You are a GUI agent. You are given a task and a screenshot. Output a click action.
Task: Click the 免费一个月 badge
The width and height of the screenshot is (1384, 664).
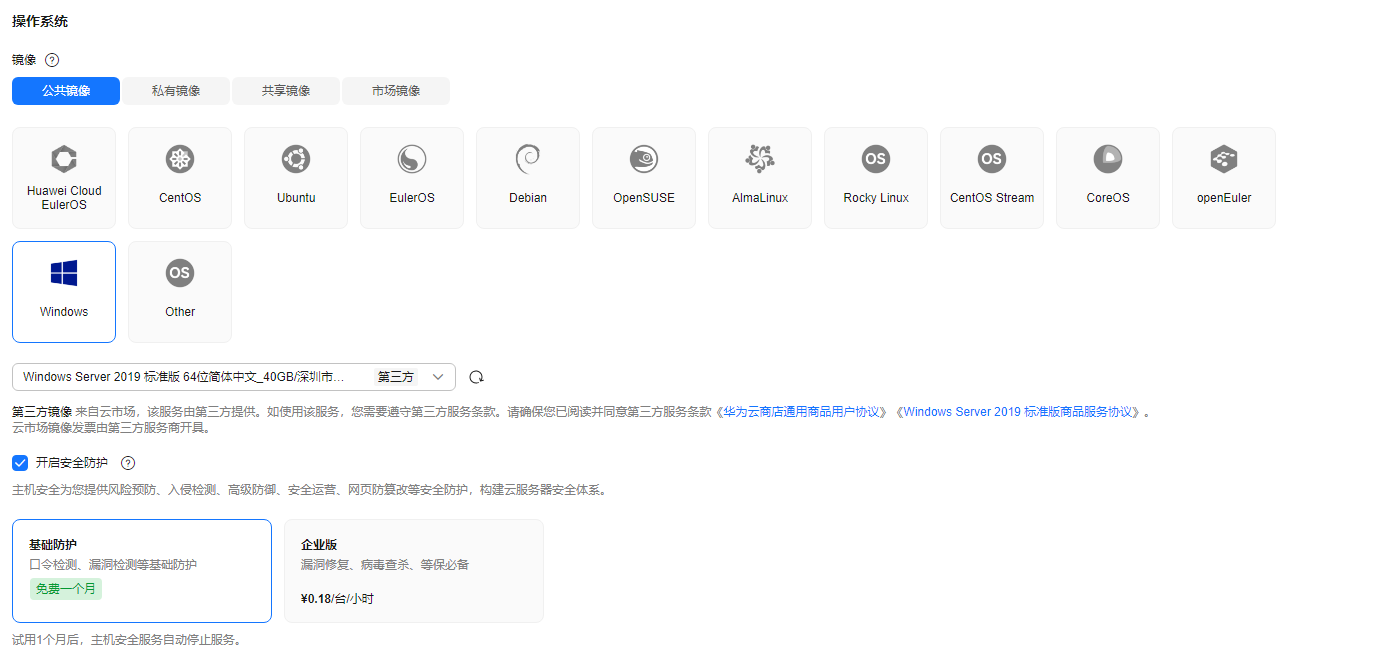coord(65,589)
